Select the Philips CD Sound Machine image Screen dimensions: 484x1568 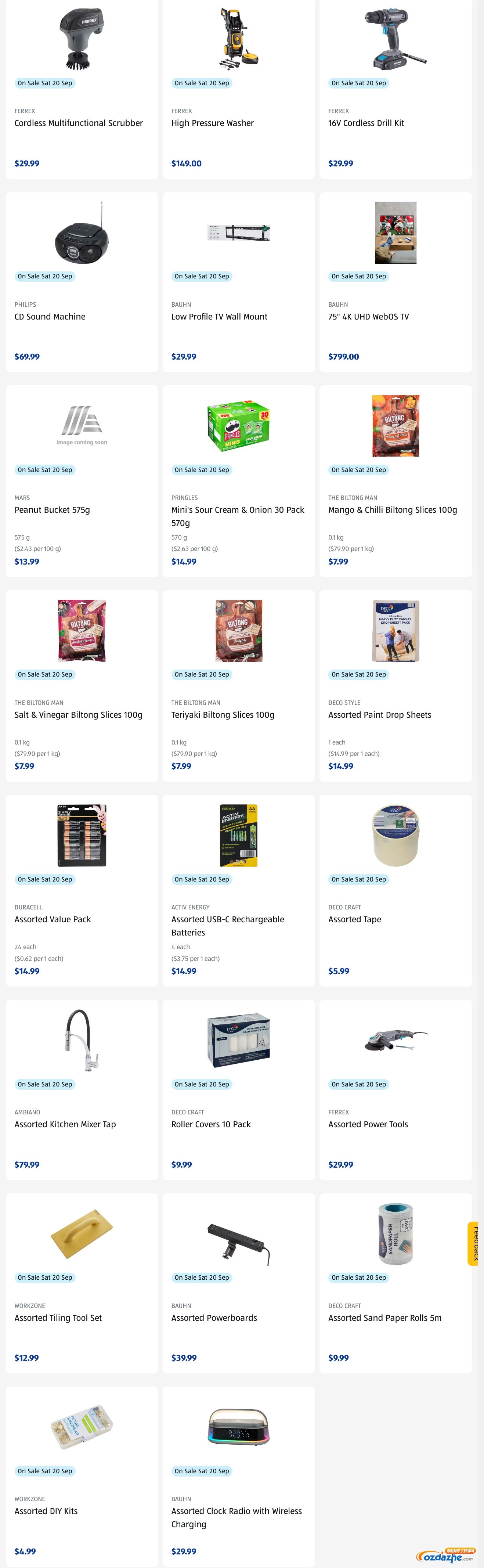[82, 233]
